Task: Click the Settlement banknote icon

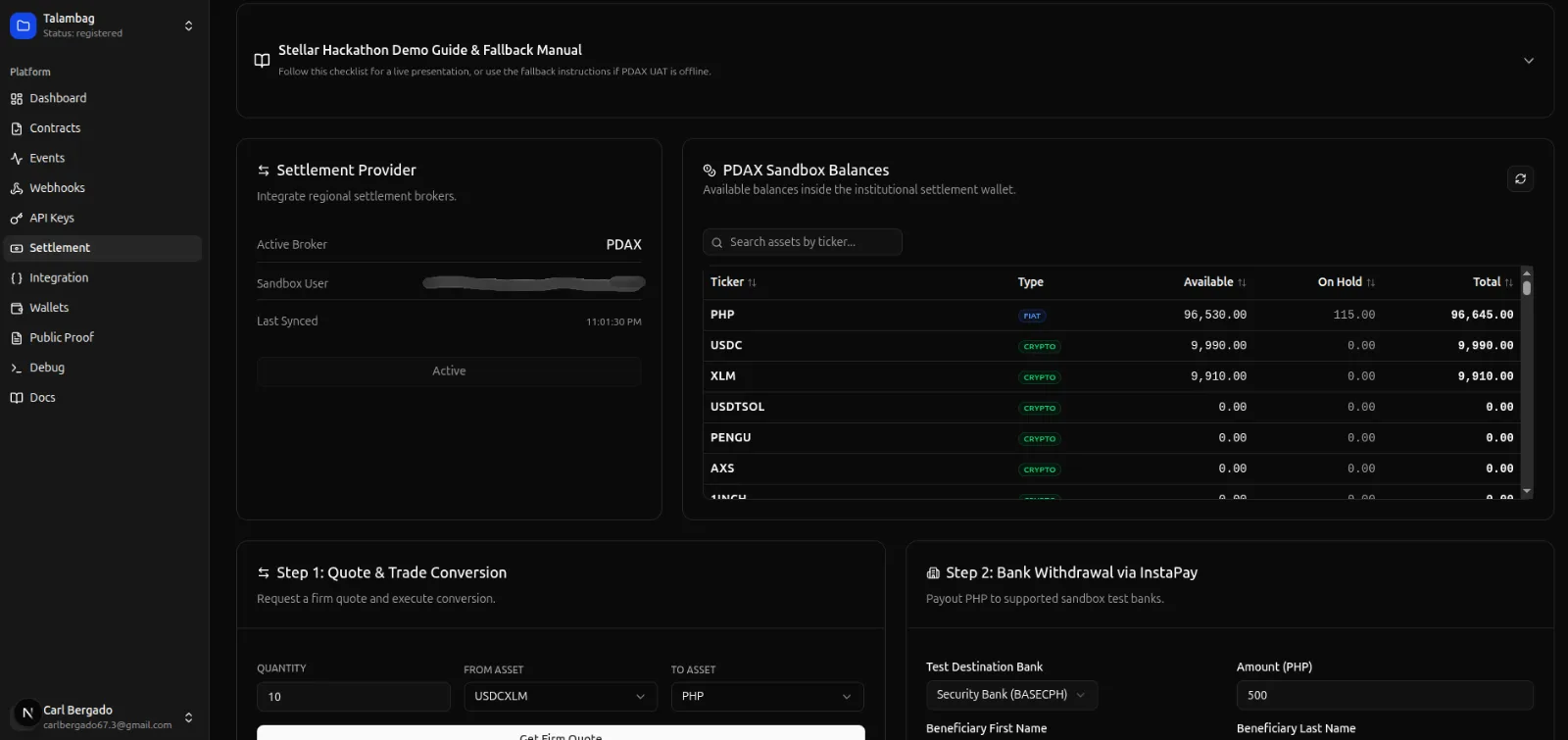Action: pos(17,248)
